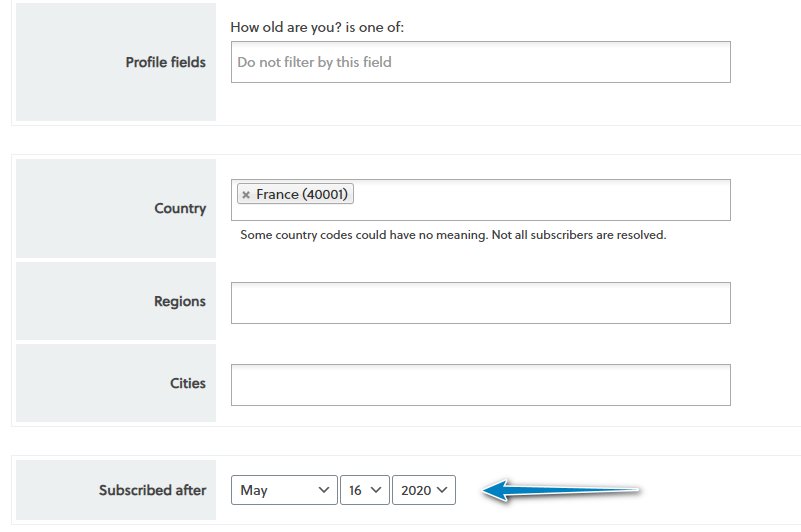Remove the France country tag
This screenshot has height=532, width=801.
coord(246,195)
